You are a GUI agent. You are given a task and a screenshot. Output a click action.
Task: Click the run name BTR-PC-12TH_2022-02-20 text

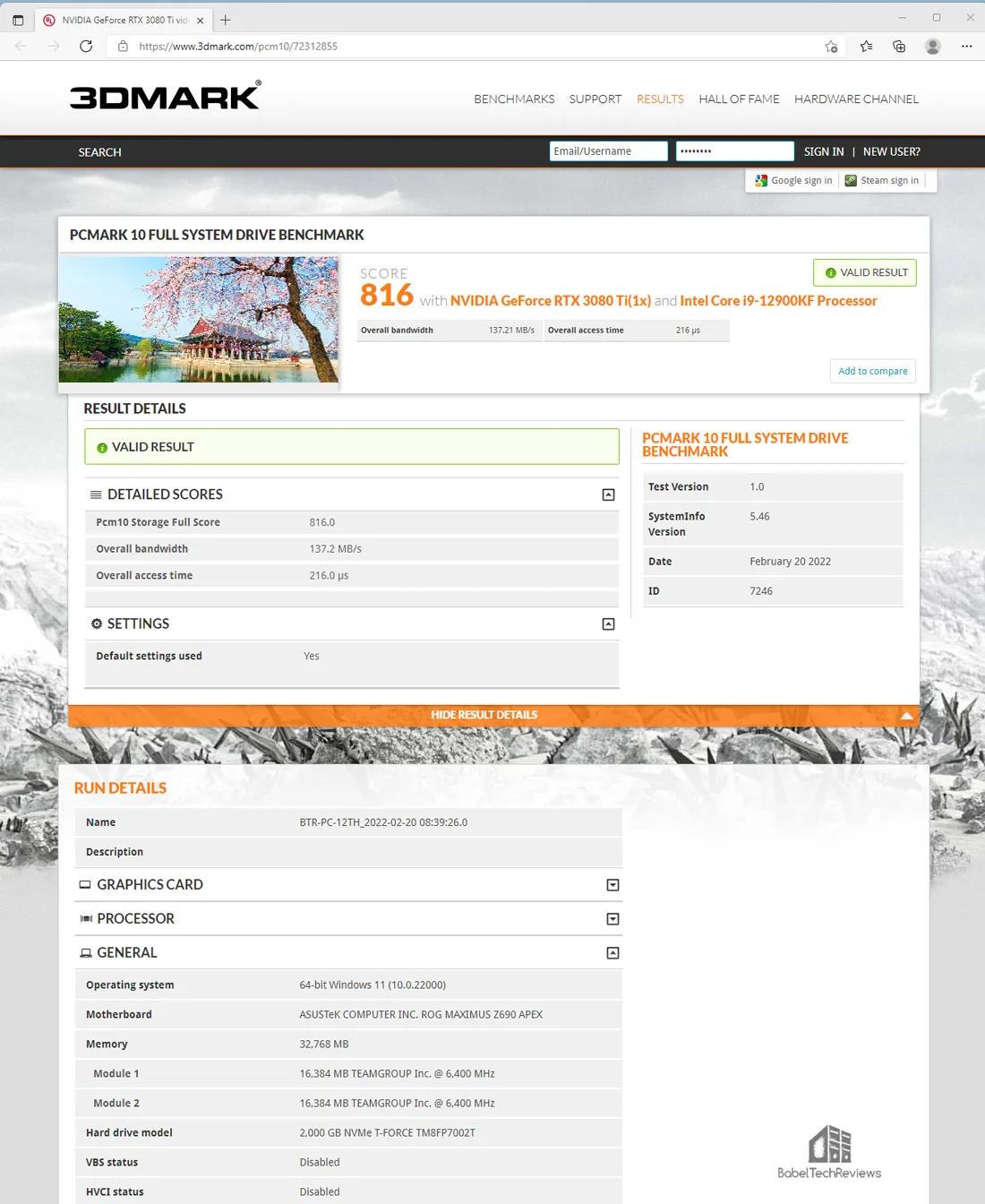(383, 822)
